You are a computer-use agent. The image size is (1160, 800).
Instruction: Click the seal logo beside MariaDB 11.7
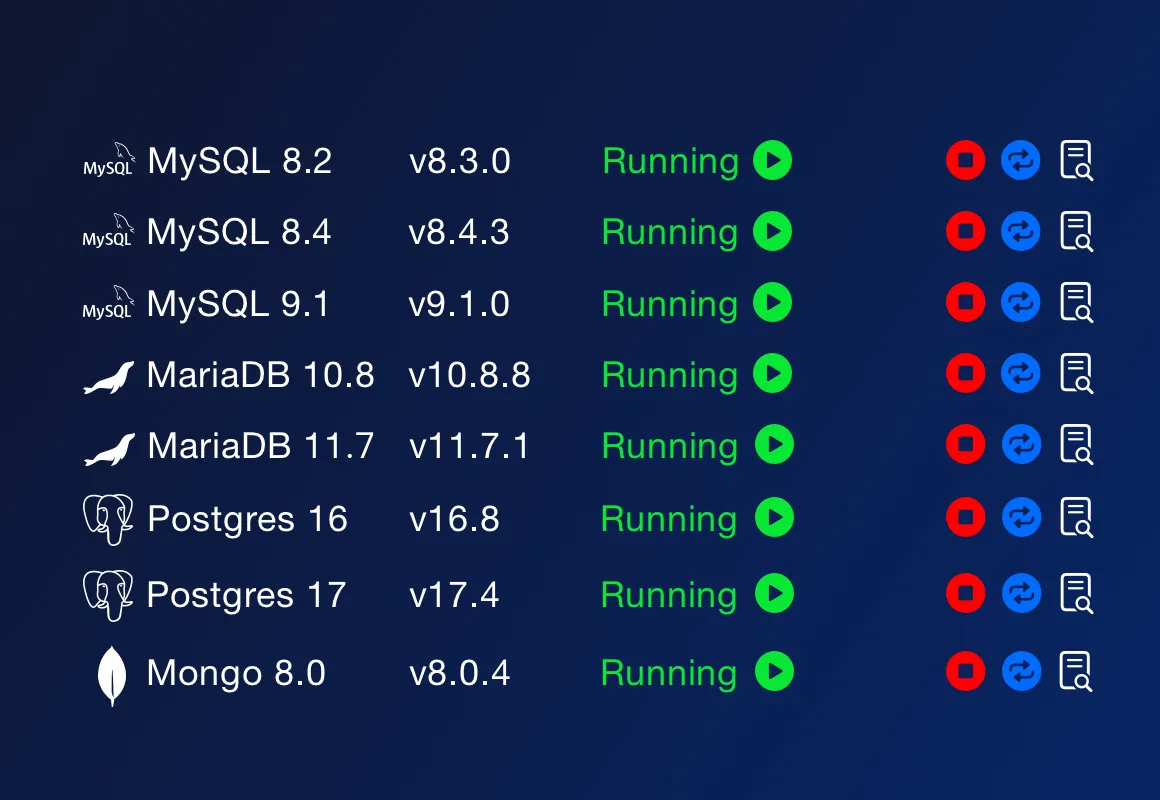109,449
